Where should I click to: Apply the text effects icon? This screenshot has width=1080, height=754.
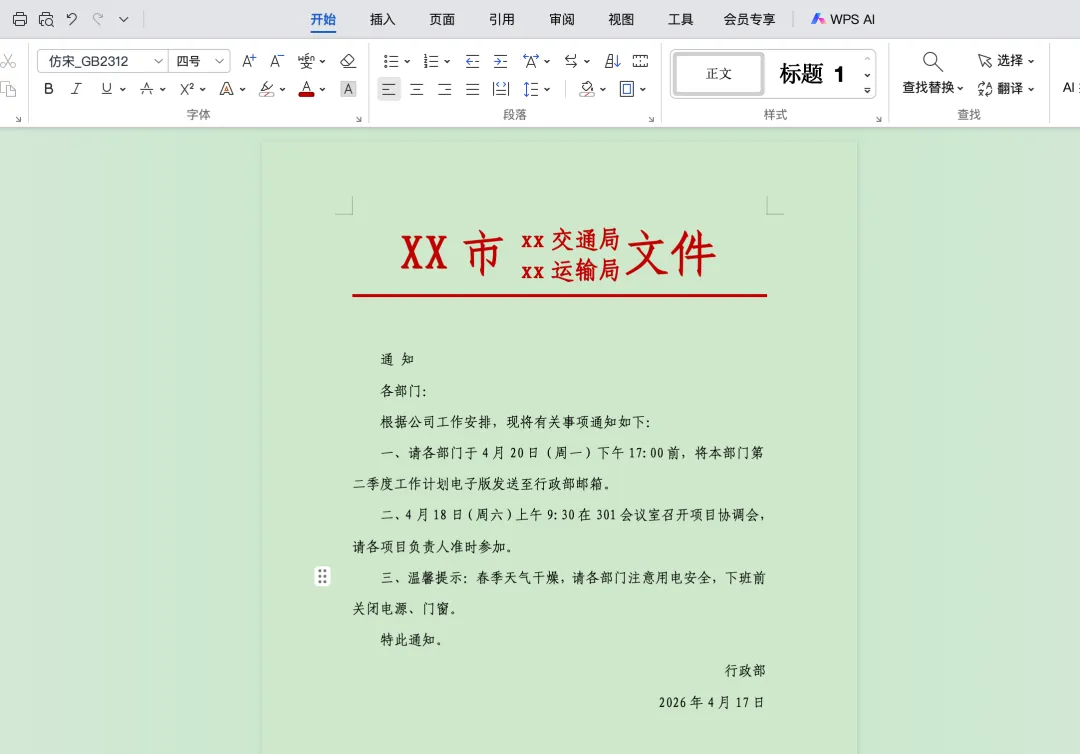[226, 89]
